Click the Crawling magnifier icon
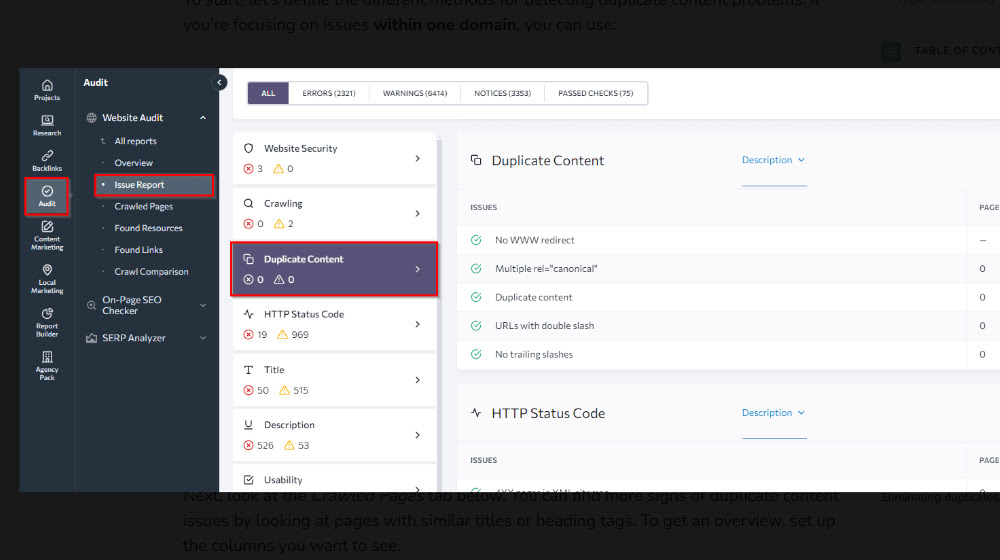1000x560 pixels. click(249, 203)
